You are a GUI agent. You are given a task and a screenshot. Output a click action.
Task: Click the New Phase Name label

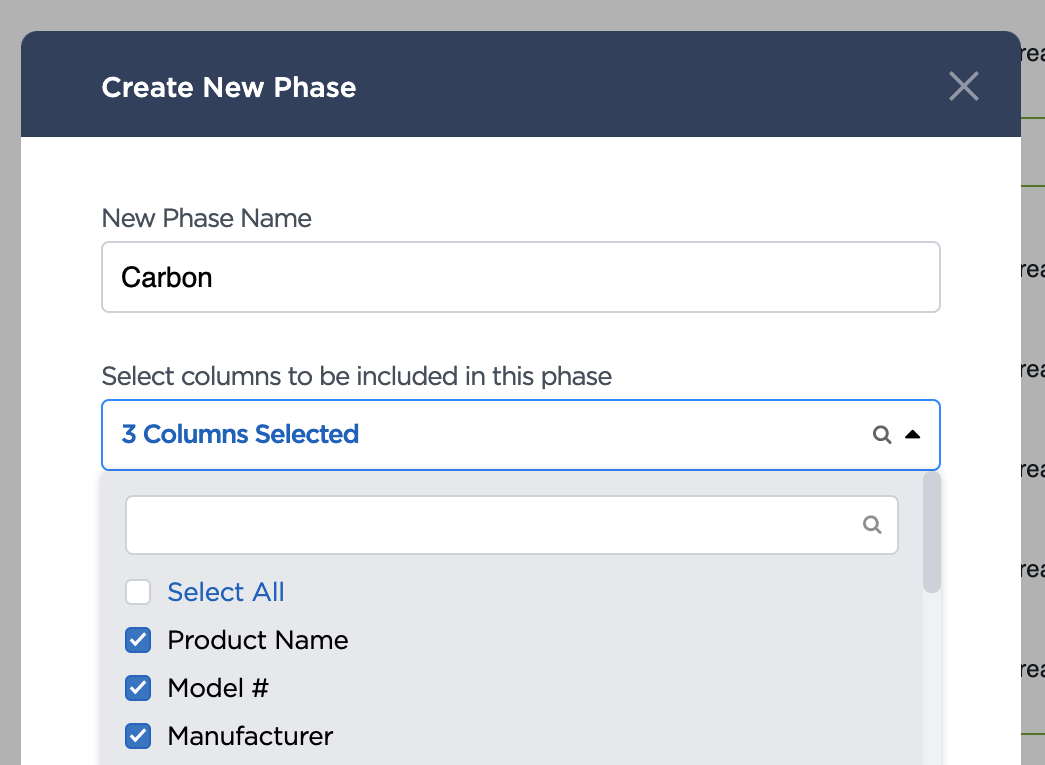[x=207, y=218]
